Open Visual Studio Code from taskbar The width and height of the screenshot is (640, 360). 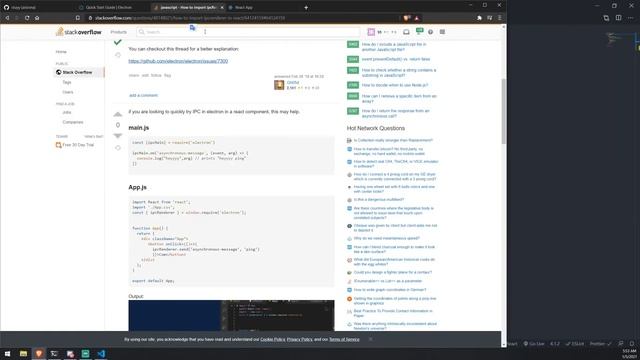tap(101, 353)
